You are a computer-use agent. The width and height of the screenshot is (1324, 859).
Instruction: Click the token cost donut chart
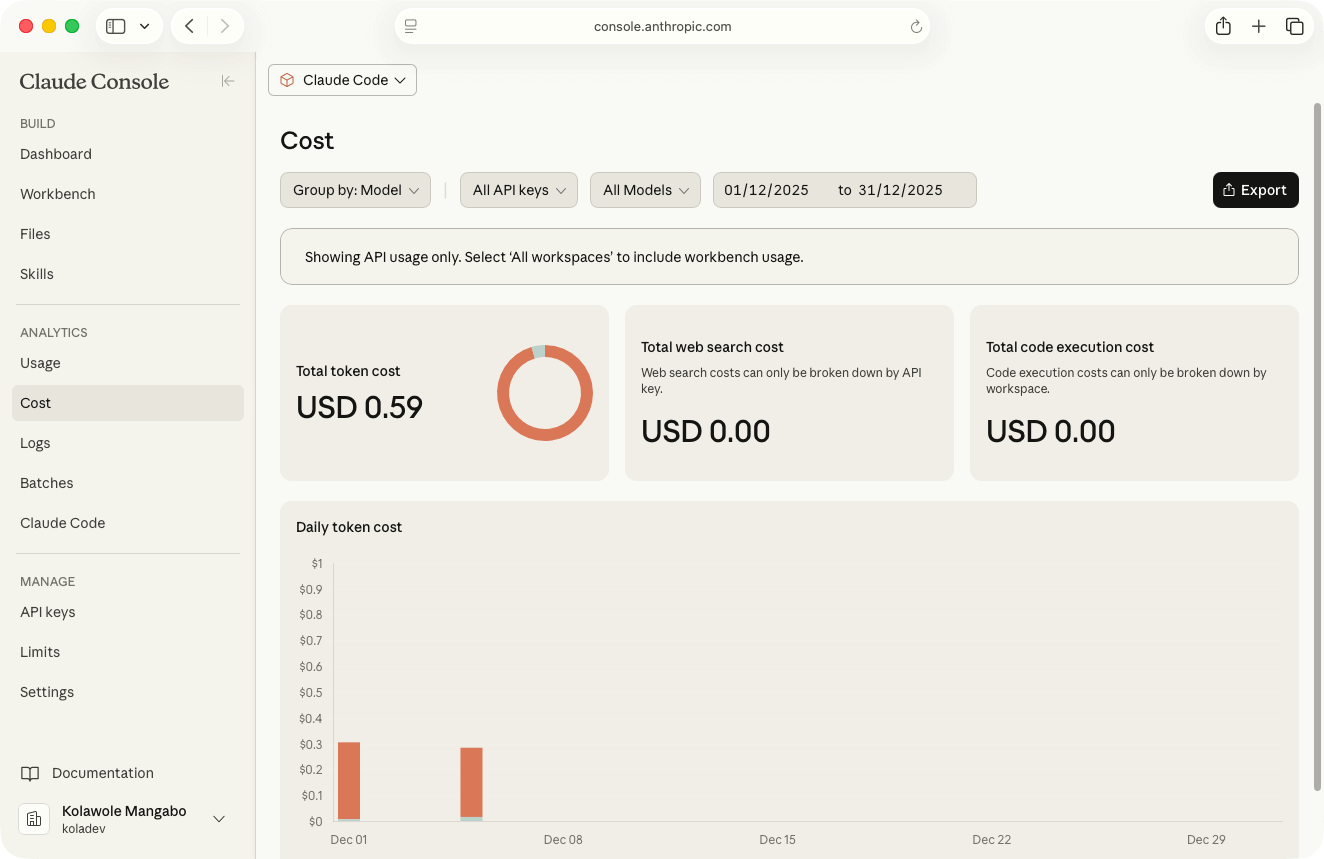click(x=545, y=393)
